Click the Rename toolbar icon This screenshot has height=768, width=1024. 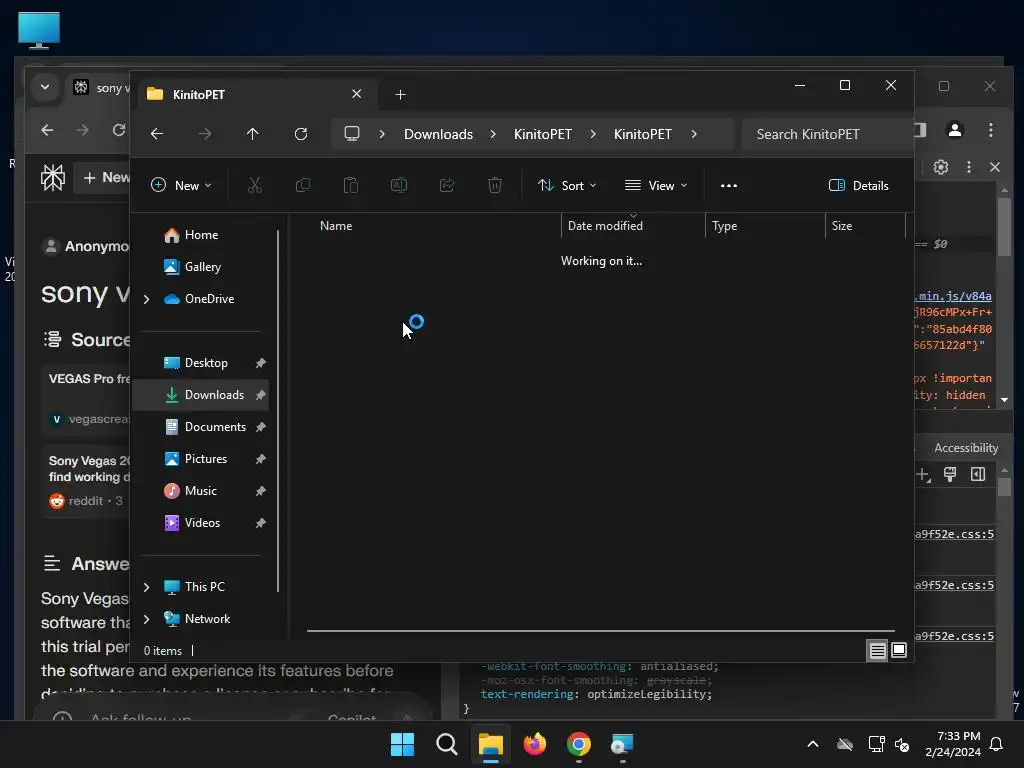[399, 185]
